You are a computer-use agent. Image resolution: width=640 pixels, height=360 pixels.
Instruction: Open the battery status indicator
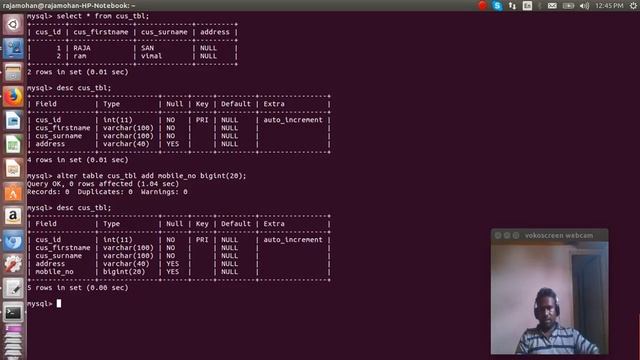(568, 6)
